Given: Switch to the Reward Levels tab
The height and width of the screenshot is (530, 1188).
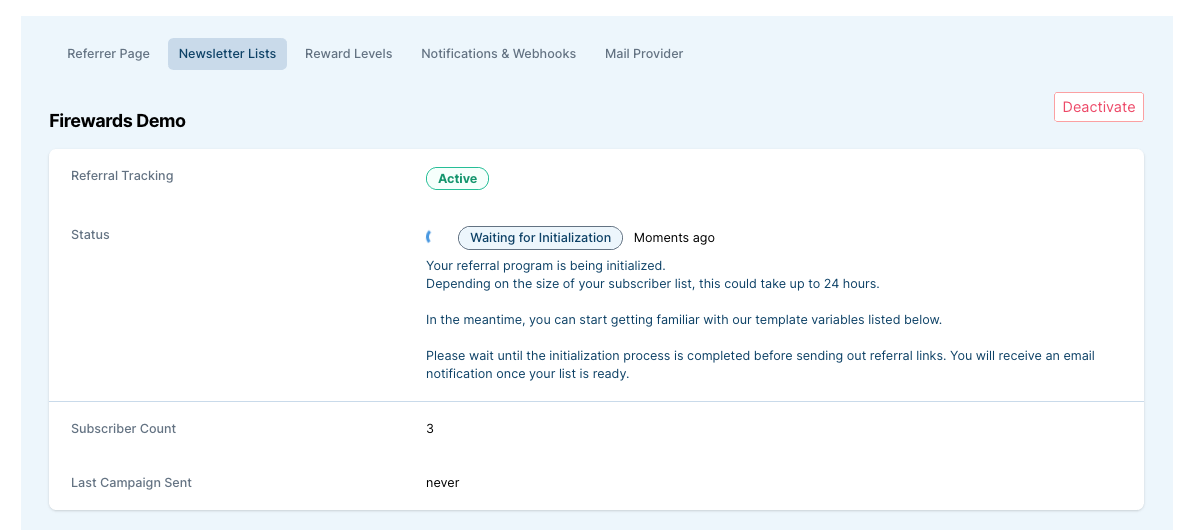Looking at the screenshot, I should point(349,54).
